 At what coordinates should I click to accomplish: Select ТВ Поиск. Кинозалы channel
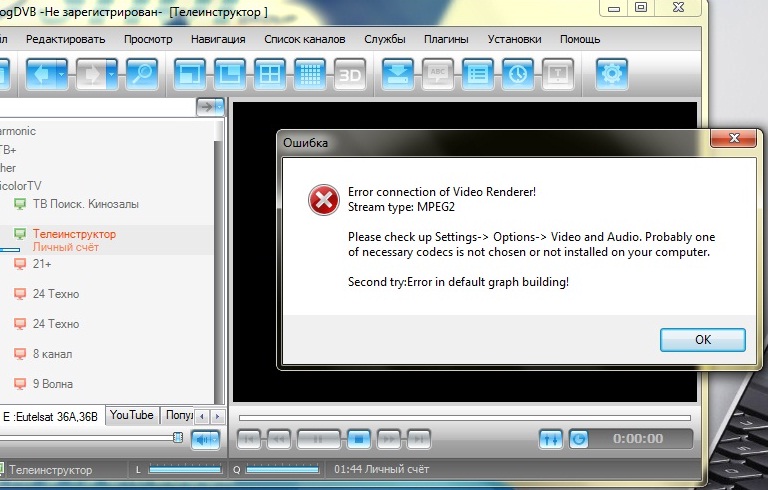(x=85, y=204)
